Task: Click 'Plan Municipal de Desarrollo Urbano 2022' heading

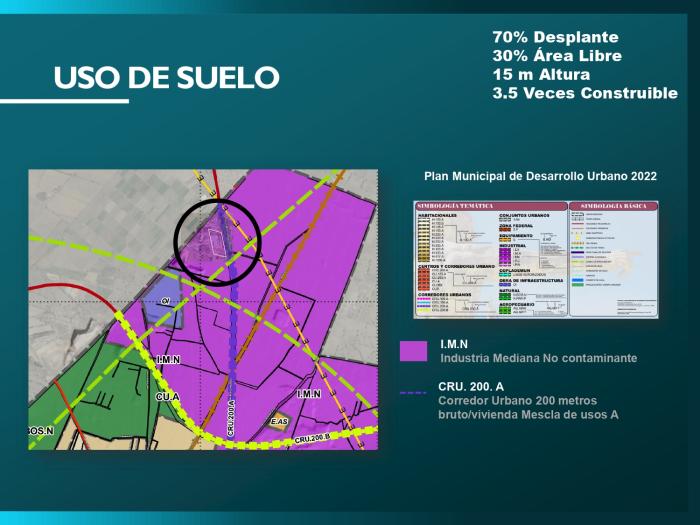Action: click(x=540, y=176)
